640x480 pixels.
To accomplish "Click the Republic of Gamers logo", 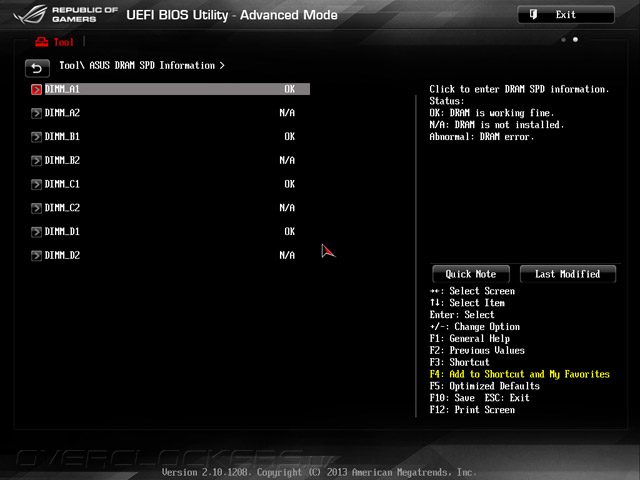I will (65, 15).
